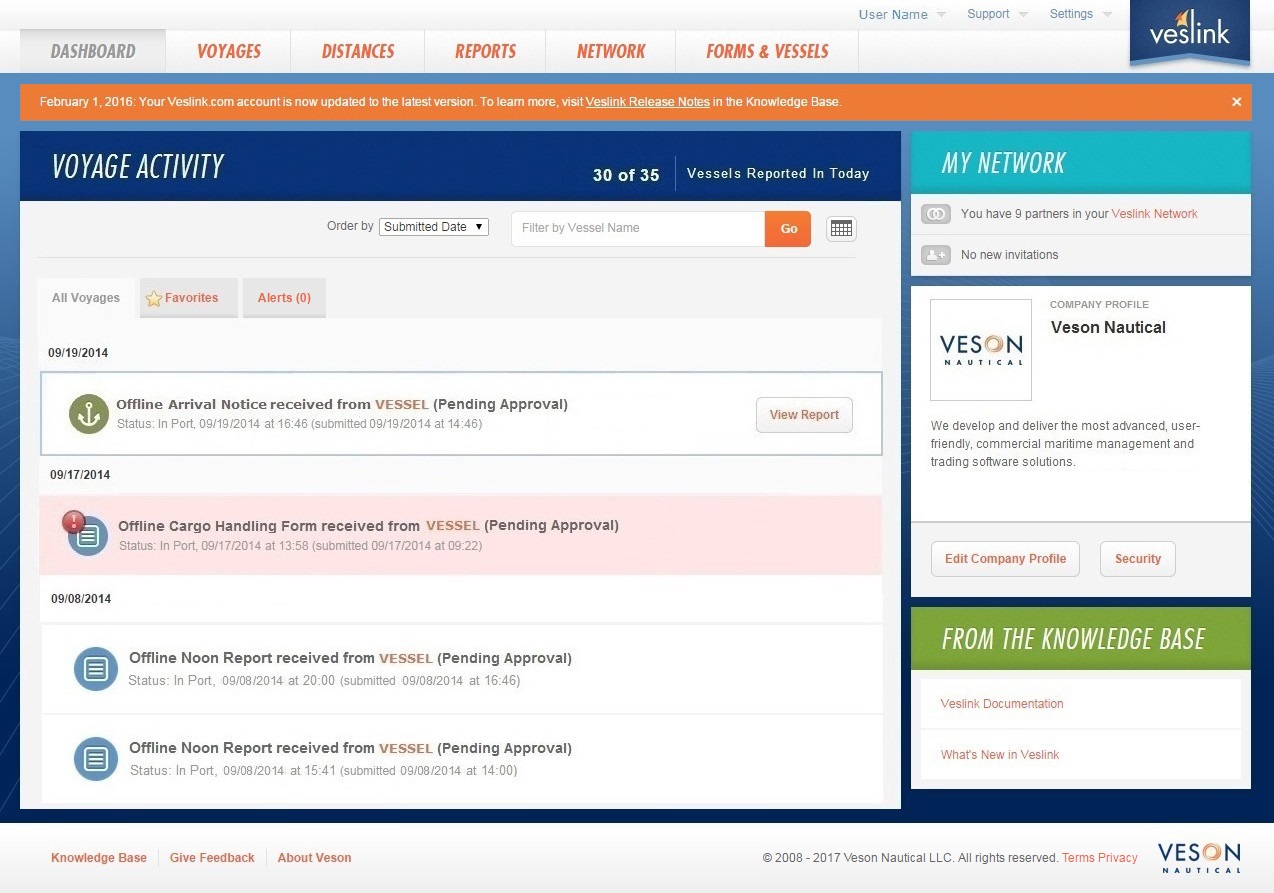The height and width of the screenshot is (893, 1274).
Task: Click the Noon Report icon submitted at 16:46
Action: [96, 668]
